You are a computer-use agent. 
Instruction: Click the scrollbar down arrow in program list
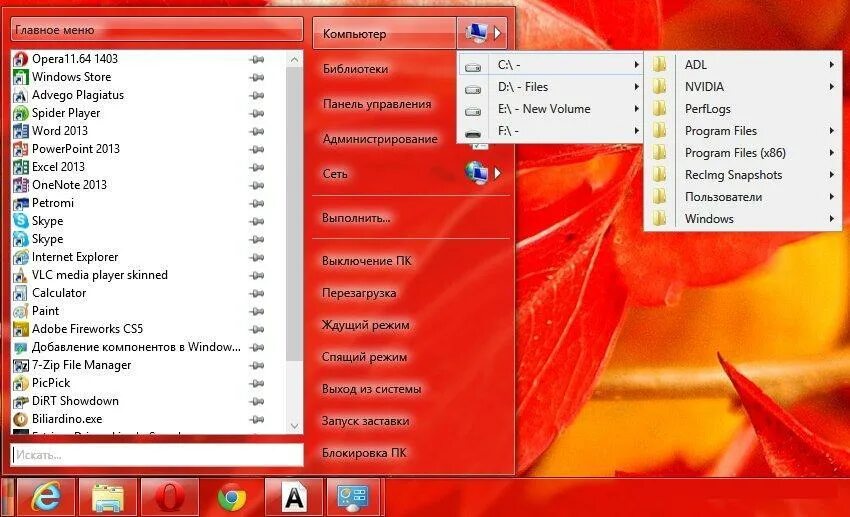(x=294, y=426)
